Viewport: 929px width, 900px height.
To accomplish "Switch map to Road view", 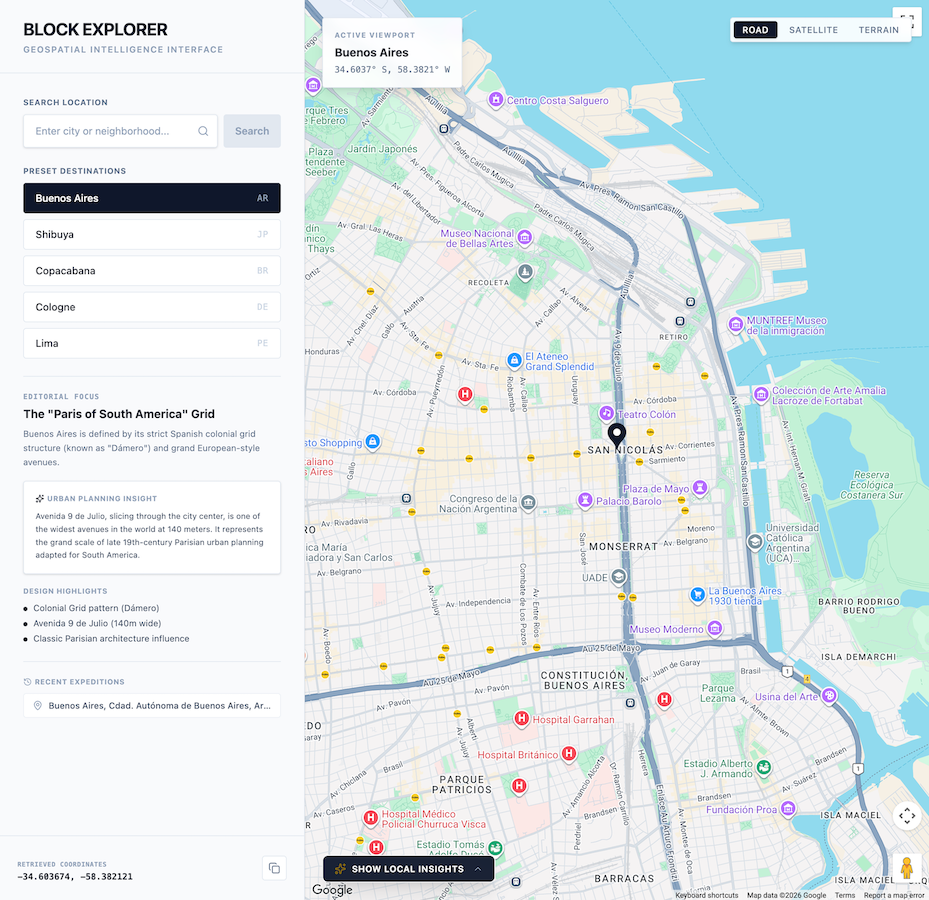I will coord(755,30).
